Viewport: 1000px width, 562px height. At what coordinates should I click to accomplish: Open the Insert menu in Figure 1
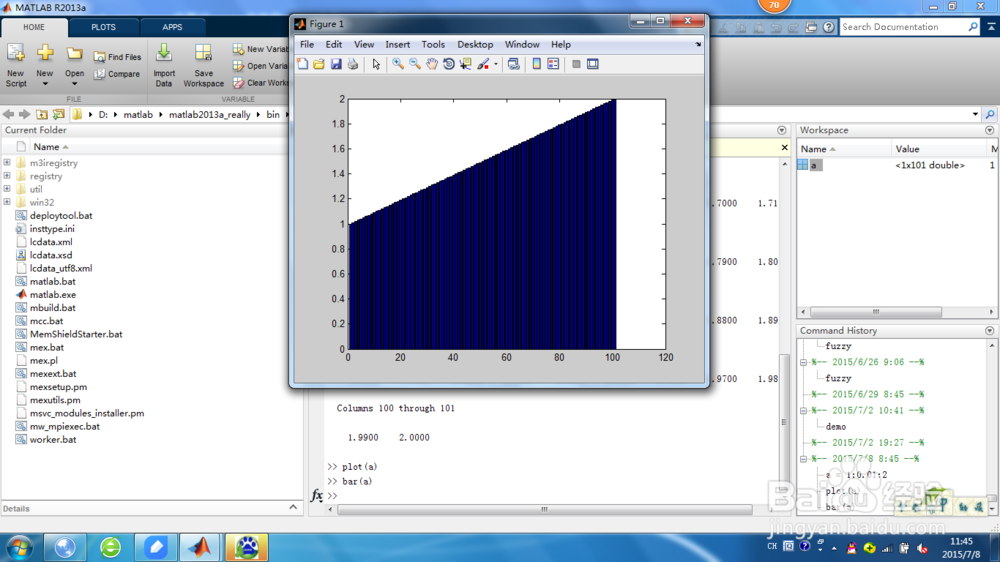397,45
